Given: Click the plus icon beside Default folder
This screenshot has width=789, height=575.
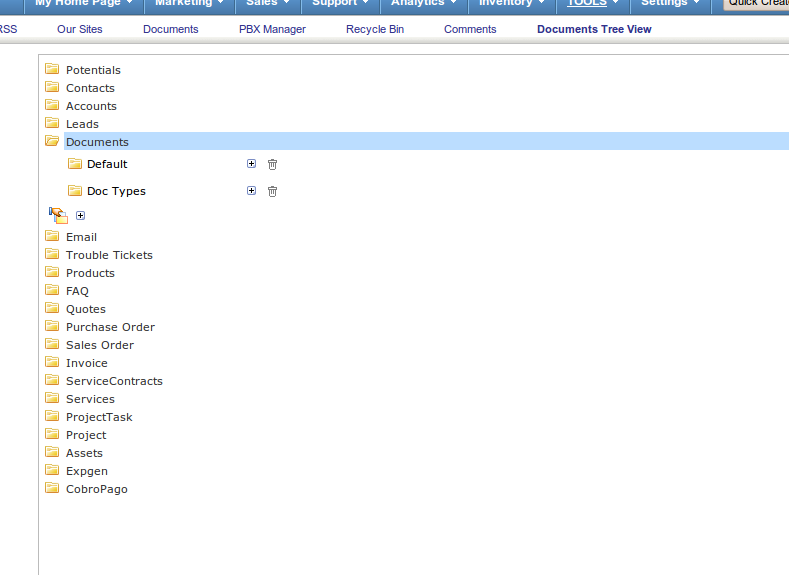Looking at the screenshot, I should [251, 164].
